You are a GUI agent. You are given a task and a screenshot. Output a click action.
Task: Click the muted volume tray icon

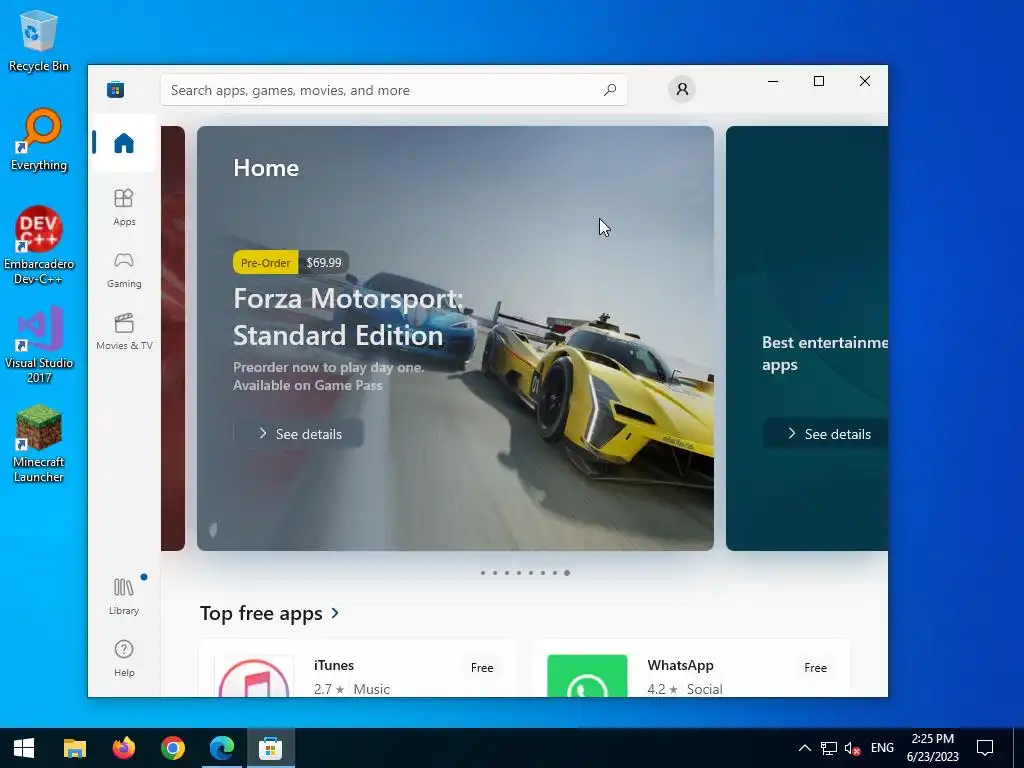(852, 748)
